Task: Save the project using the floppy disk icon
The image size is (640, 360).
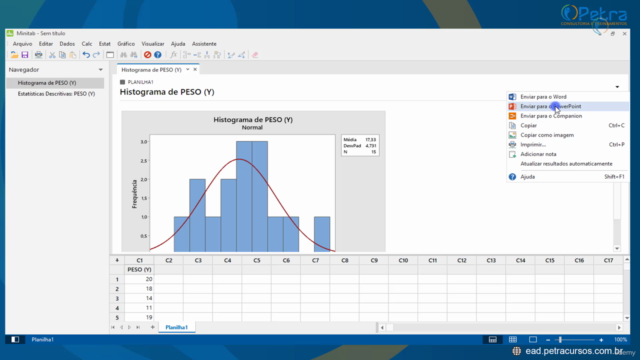Action: (25, 55)
